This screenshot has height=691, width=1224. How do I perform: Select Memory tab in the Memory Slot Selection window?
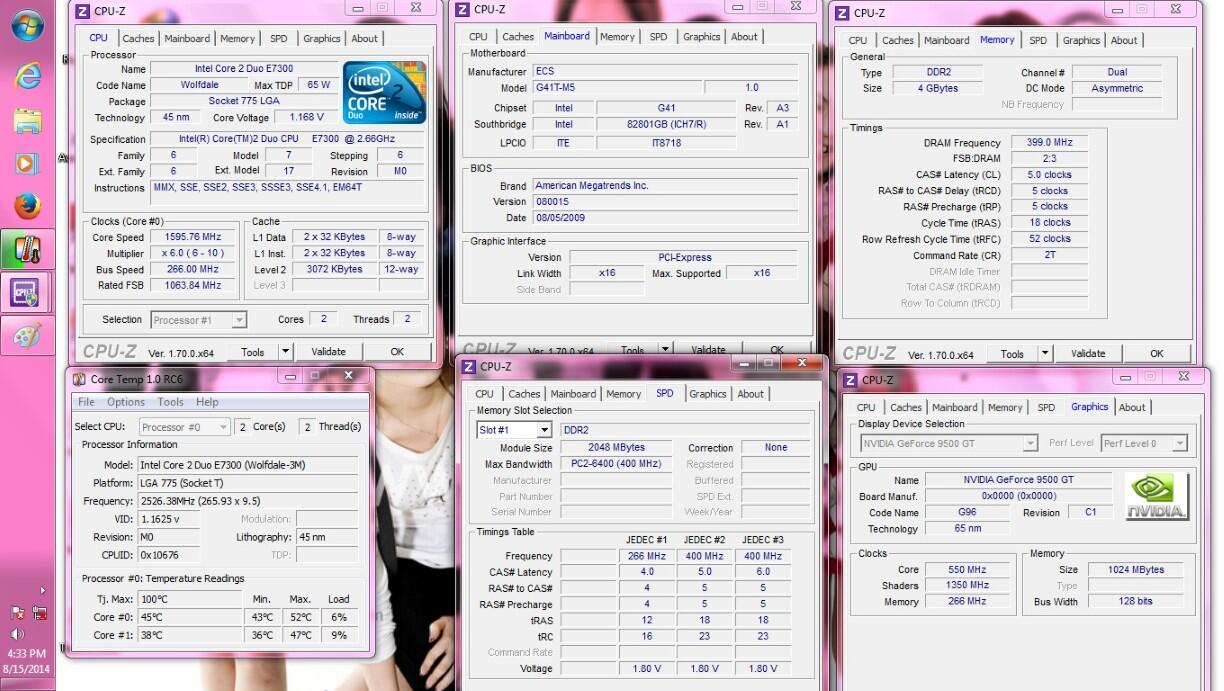(x=623, y=394)
